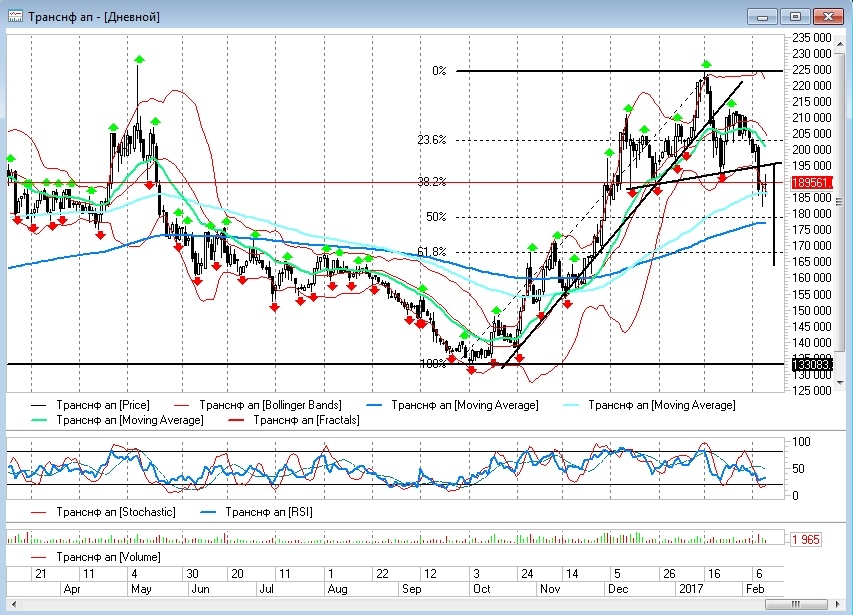This screenshot has width=853, height=615.
Task: Click the 38.2% Fibonacci retracement label
Action: pyautogui.click(x=431, y=182)
